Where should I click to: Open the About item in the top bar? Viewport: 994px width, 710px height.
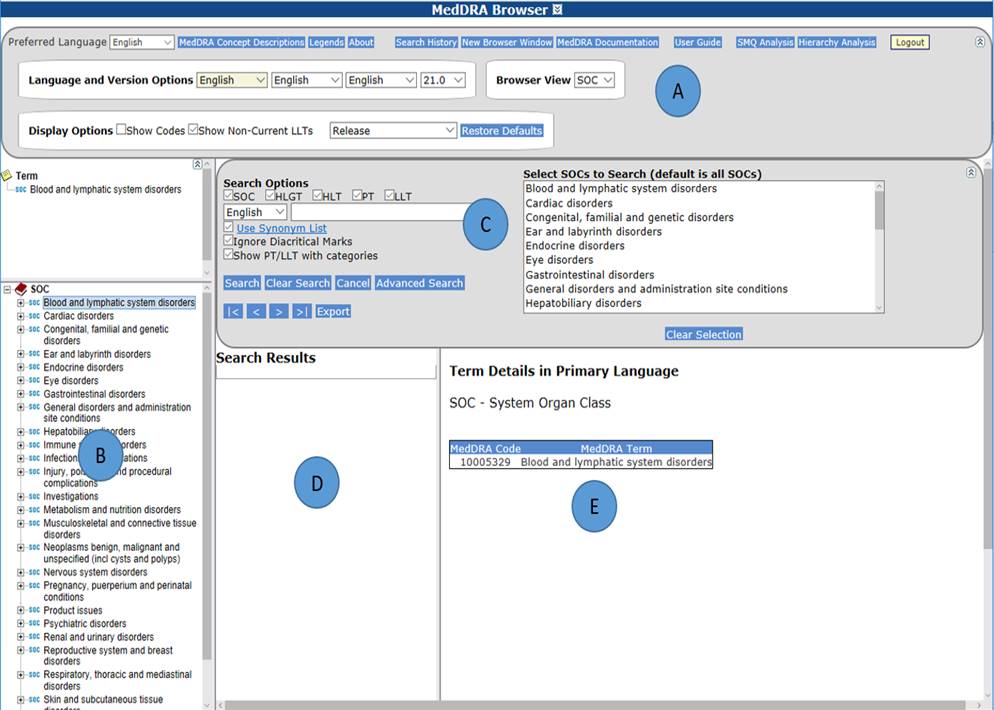[362, 42]
